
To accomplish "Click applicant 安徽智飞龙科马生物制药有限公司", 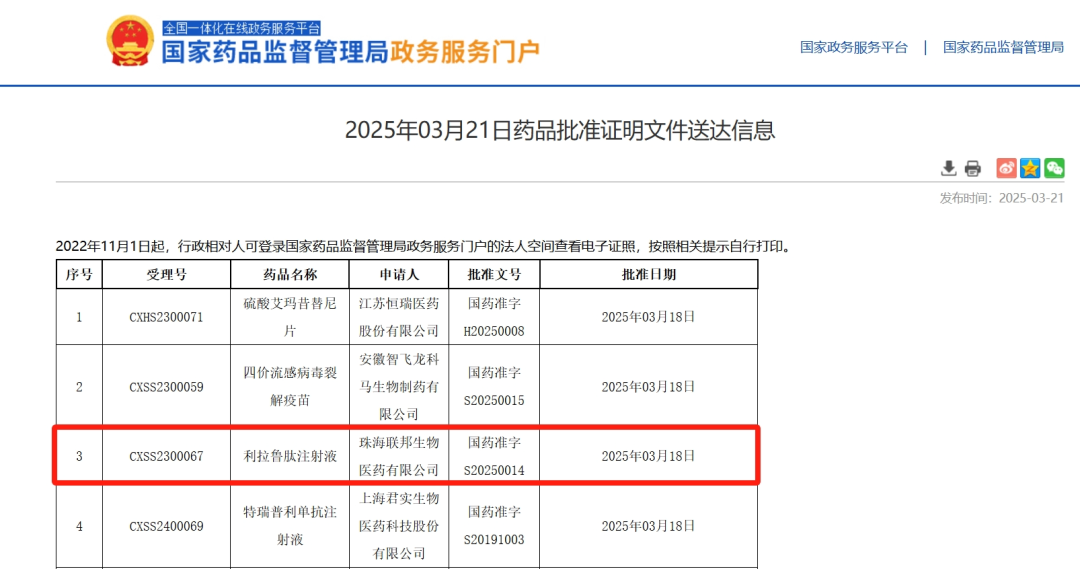I will pyautogui.click(x=399, y=387).
